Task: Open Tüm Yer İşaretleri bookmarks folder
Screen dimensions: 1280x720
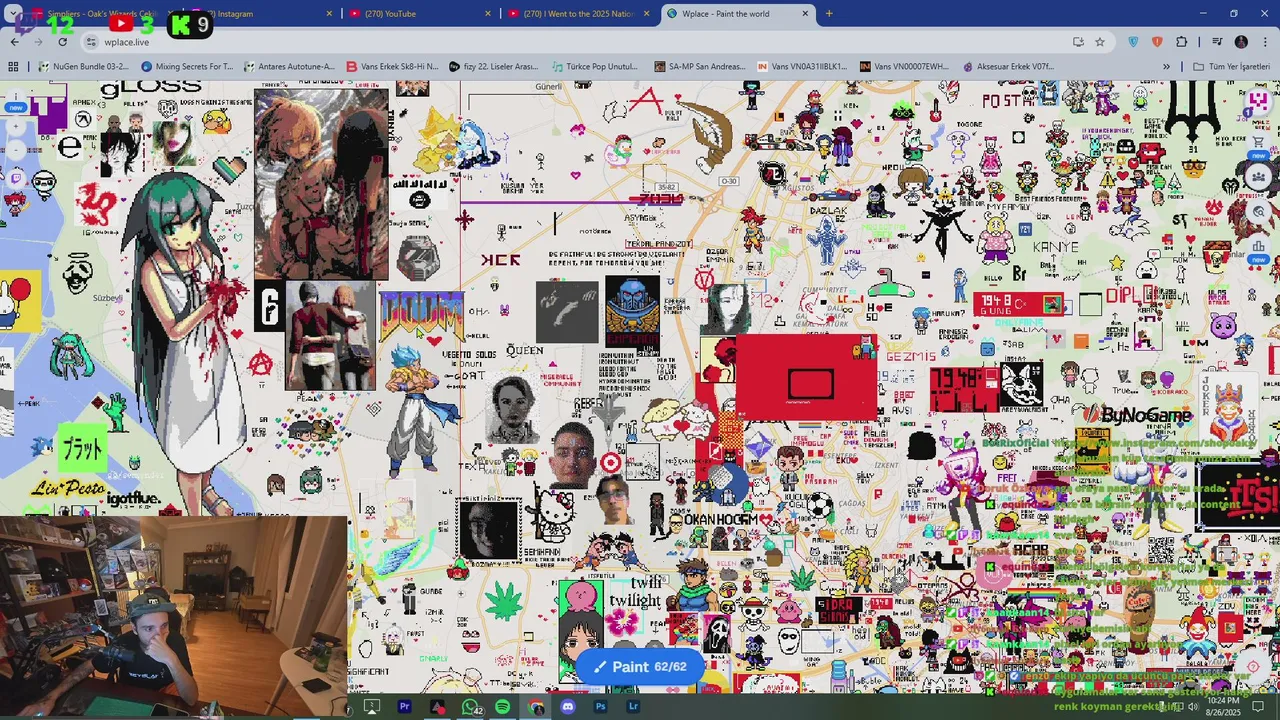Action: point(1232,67)
